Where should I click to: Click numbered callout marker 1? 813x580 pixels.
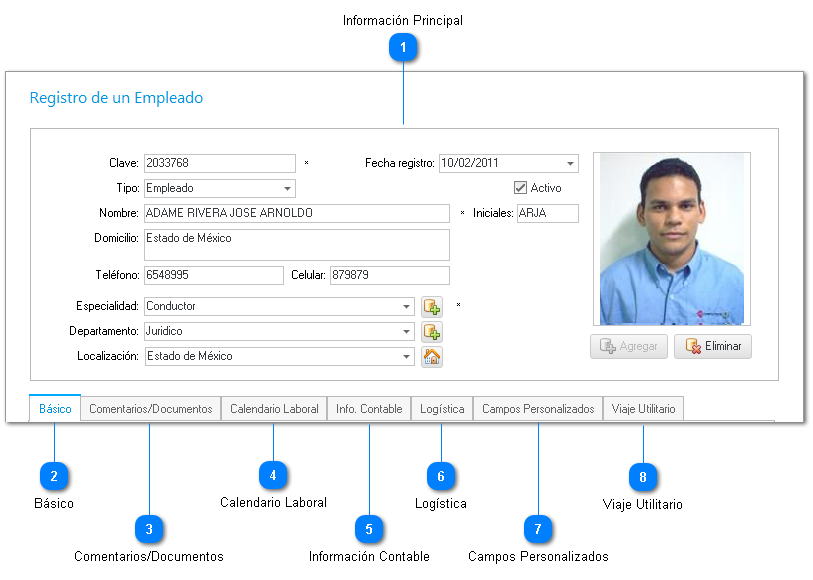[403, 48]
